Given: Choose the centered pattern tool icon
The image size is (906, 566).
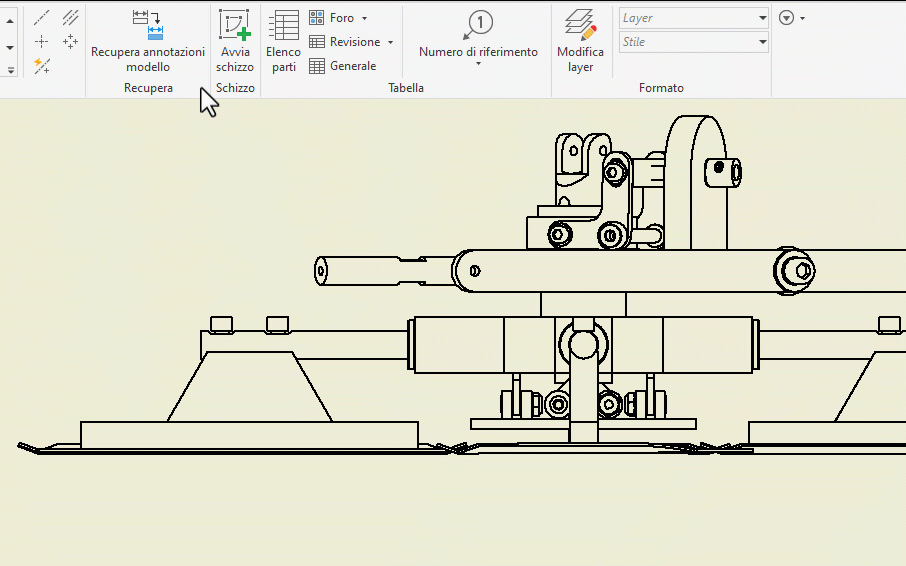Looking at the screenshot, I should click(70, 42).
